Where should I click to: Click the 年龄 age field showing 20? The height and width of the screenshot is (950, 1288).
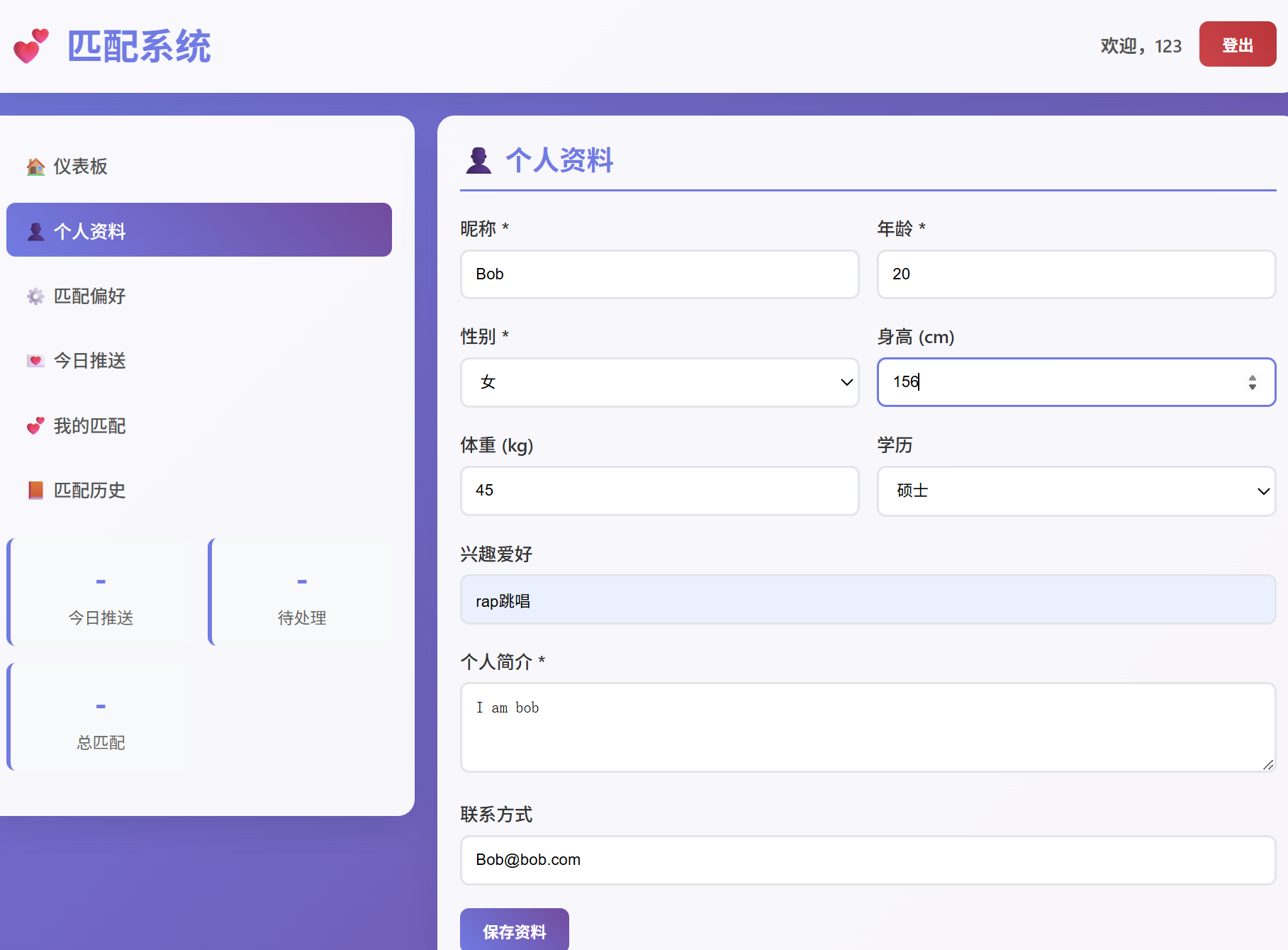(1077, 274)
